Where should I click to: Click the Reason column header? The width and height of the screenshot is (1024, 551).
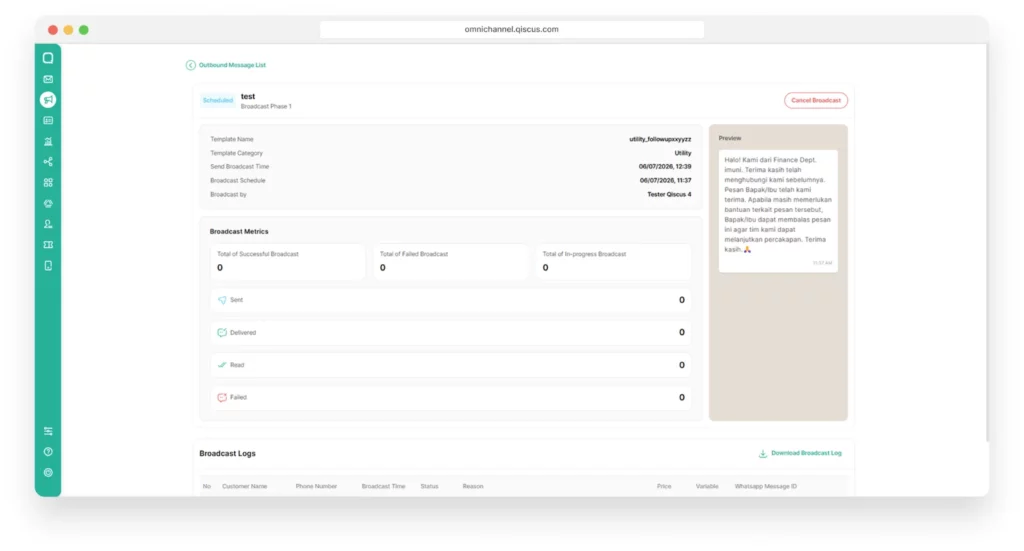[x=473, y=486]
